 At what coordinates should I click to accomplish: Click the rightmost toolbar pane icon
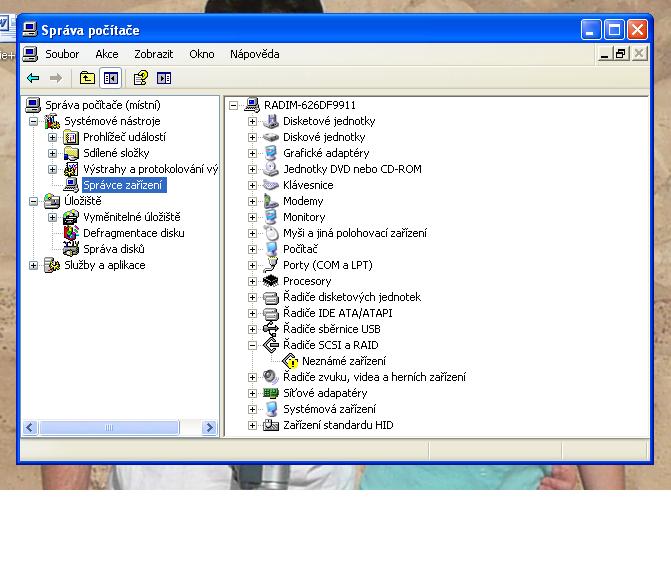(x=164, y=78)
